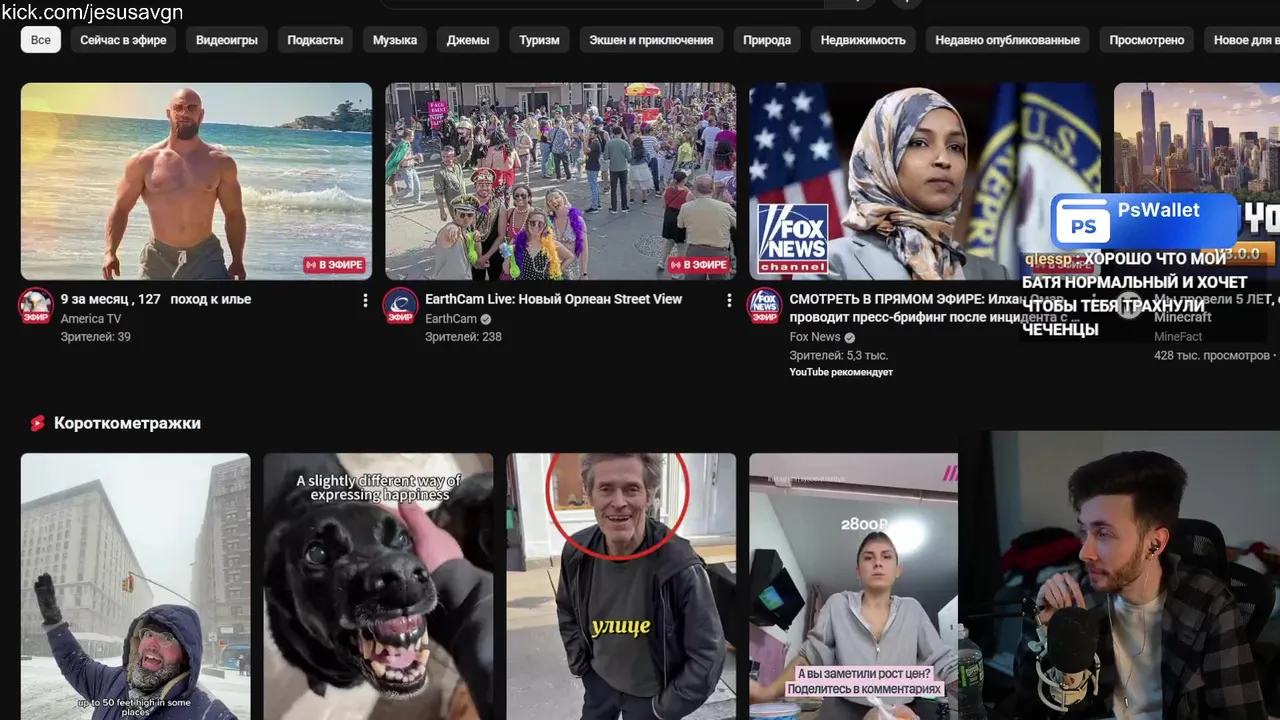Open the short with man labeled 'улице'
Image resolution: width=1280 pixels, height=720 pixels.
click(621, 586)
